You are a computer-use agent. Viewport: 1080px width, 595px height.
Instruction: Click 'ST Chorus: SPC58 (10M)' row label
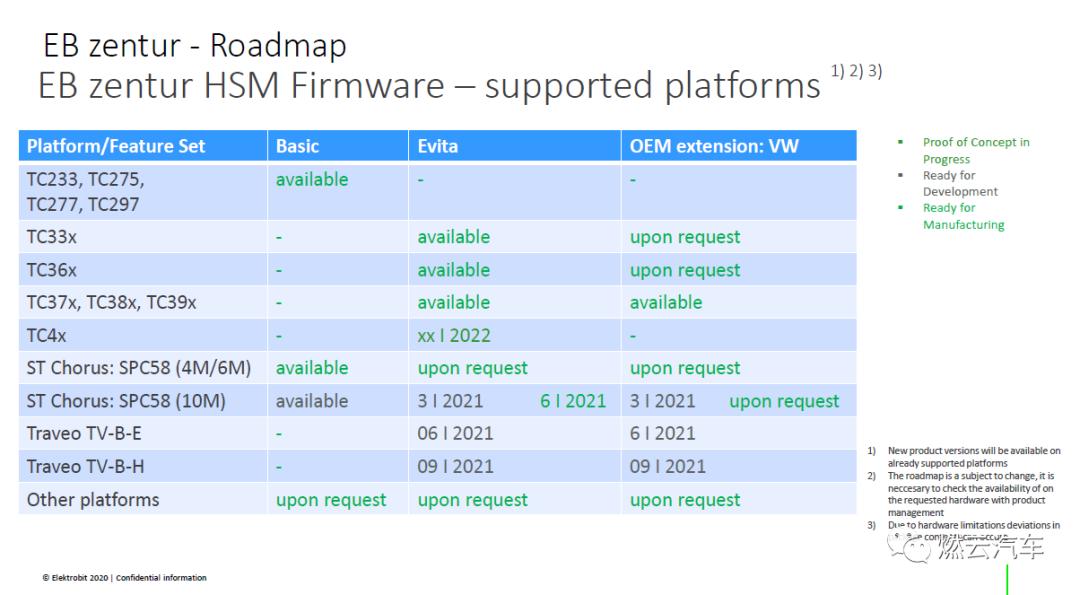(126, 401)
